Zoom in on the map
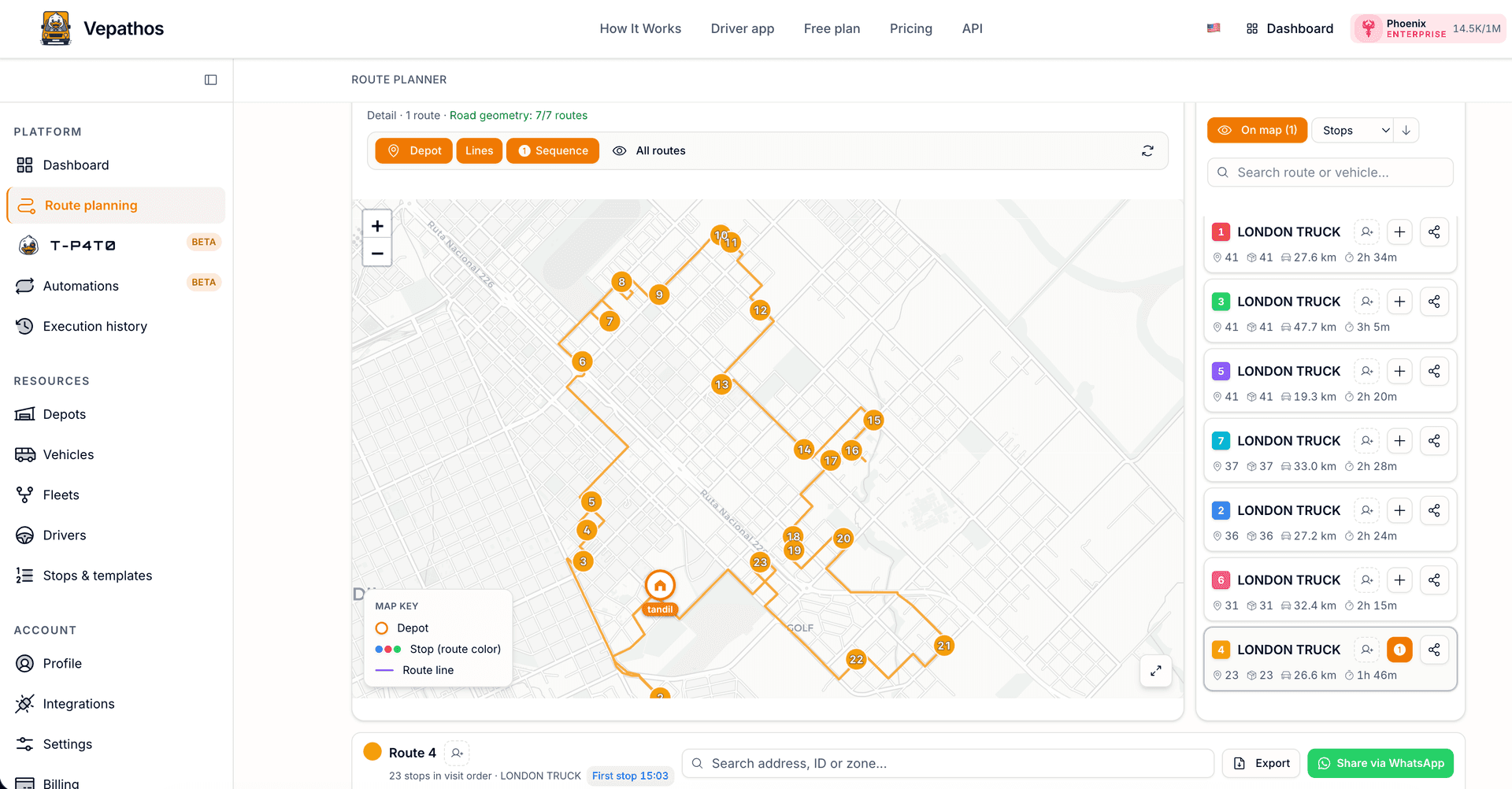 (377, 226)
